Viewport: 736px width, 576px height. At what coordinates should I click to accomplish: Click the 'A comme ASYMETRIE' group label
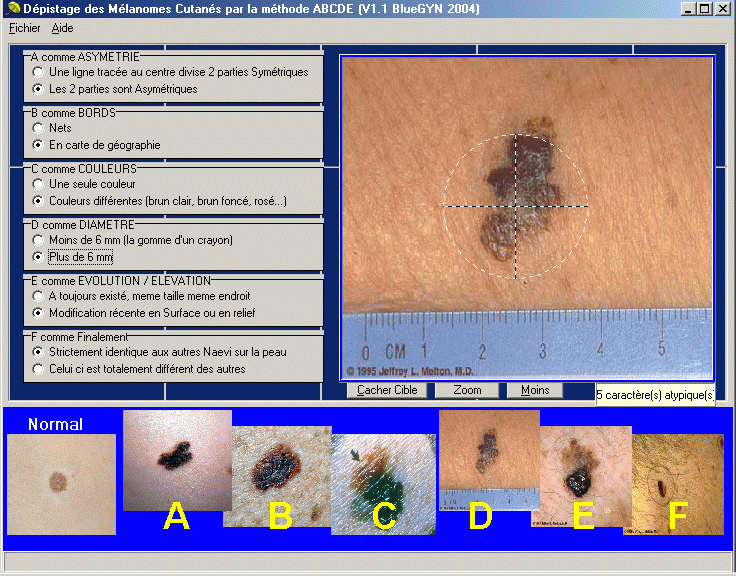tap(85, 57)
